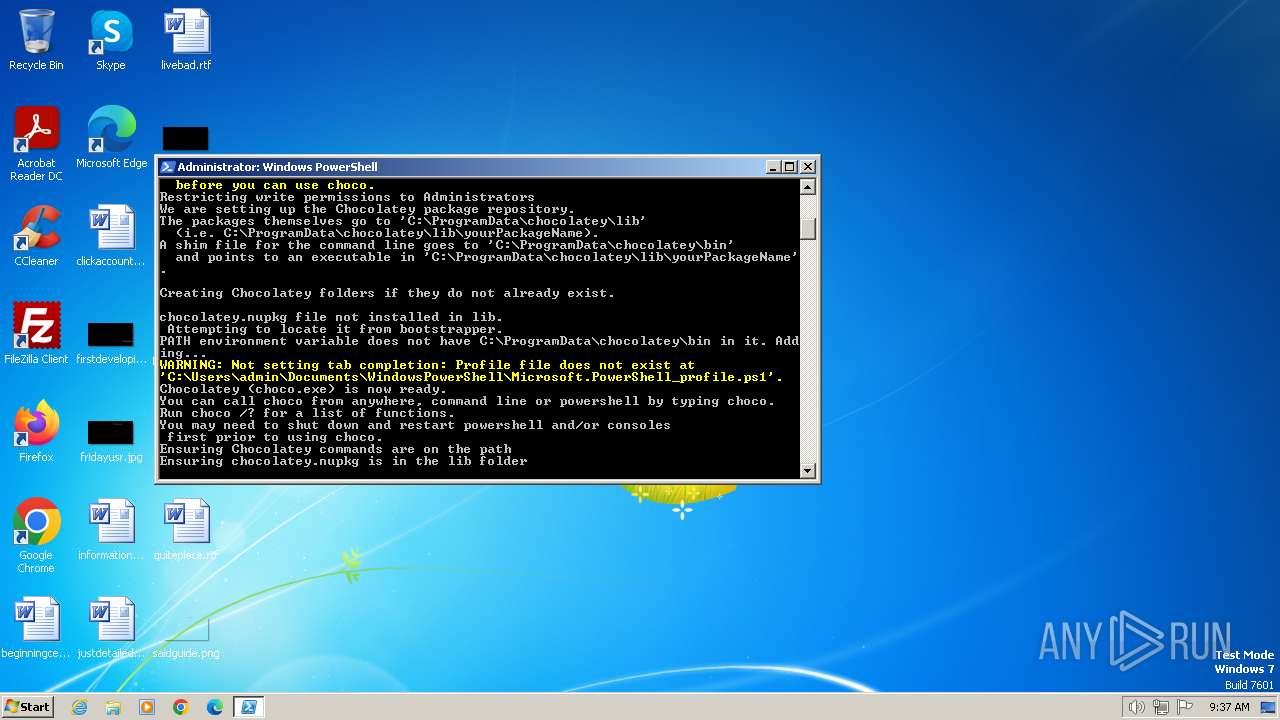Activate the PowerShell taskbar button
Image resolution: width=1280 pixels, height=720 pixels.
(249, 707)
